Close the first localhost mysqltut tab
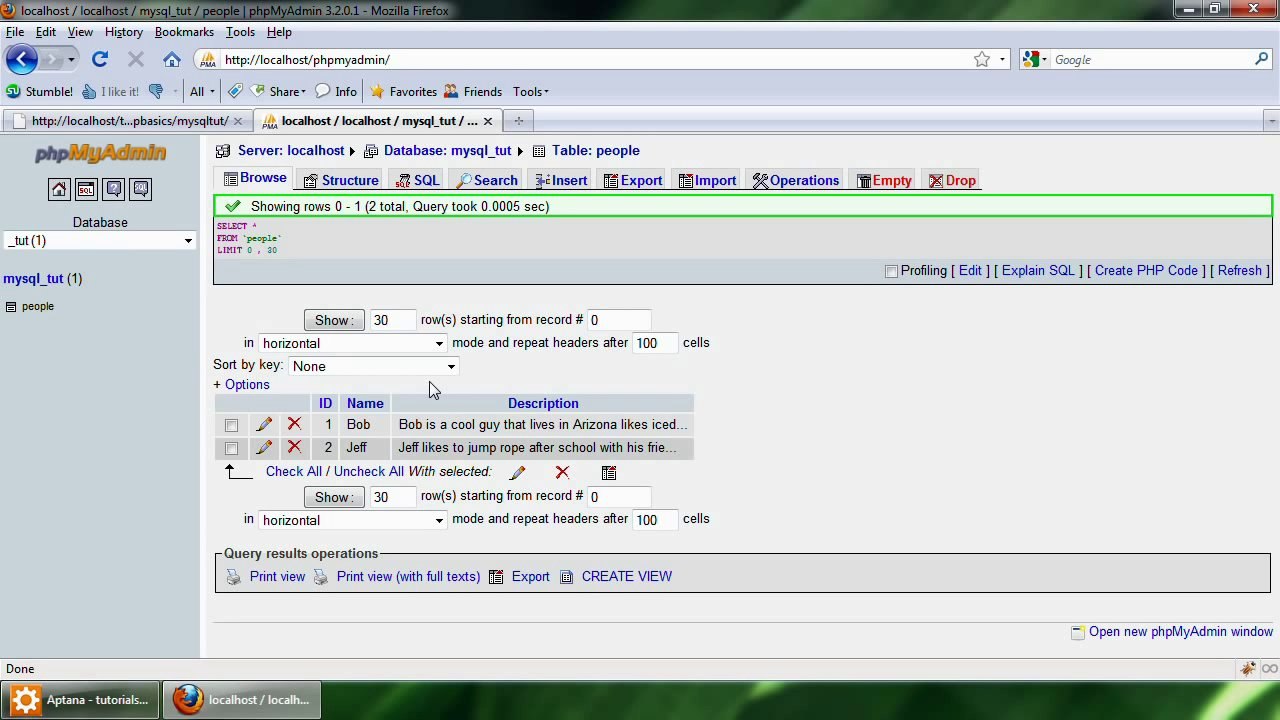1280x720 pixels. [237, 121]
